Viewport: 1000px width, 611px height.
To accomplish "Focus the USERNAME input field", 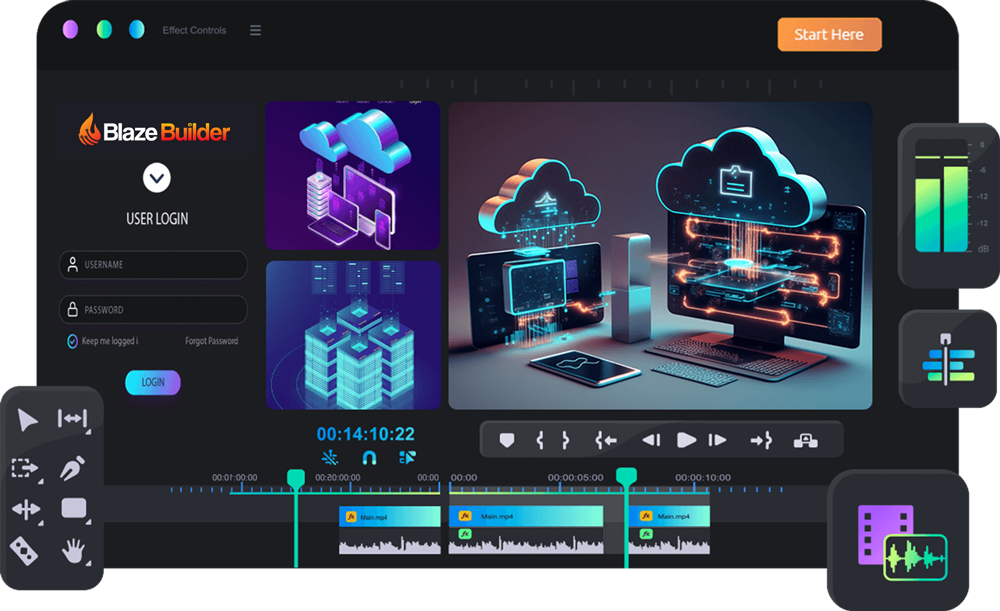I will pyautogui.click(x=153, y=265).
